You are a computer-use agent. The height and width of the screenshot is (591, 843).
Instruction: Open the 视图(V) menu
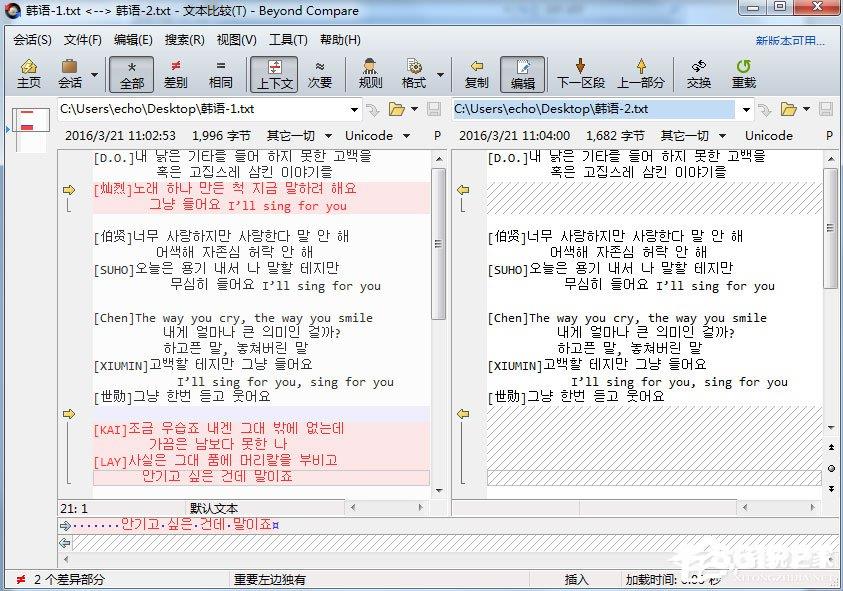tap(236, 40)
